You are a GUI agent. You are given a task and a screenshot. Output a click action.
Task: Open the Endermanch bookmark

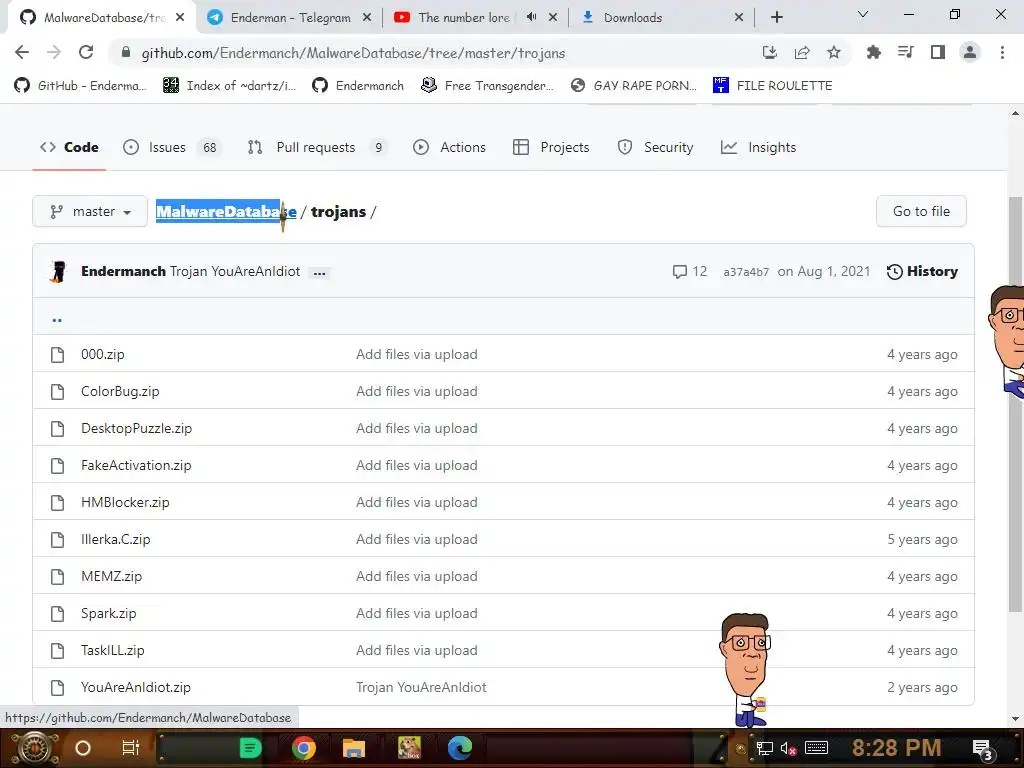coord(358,86)
